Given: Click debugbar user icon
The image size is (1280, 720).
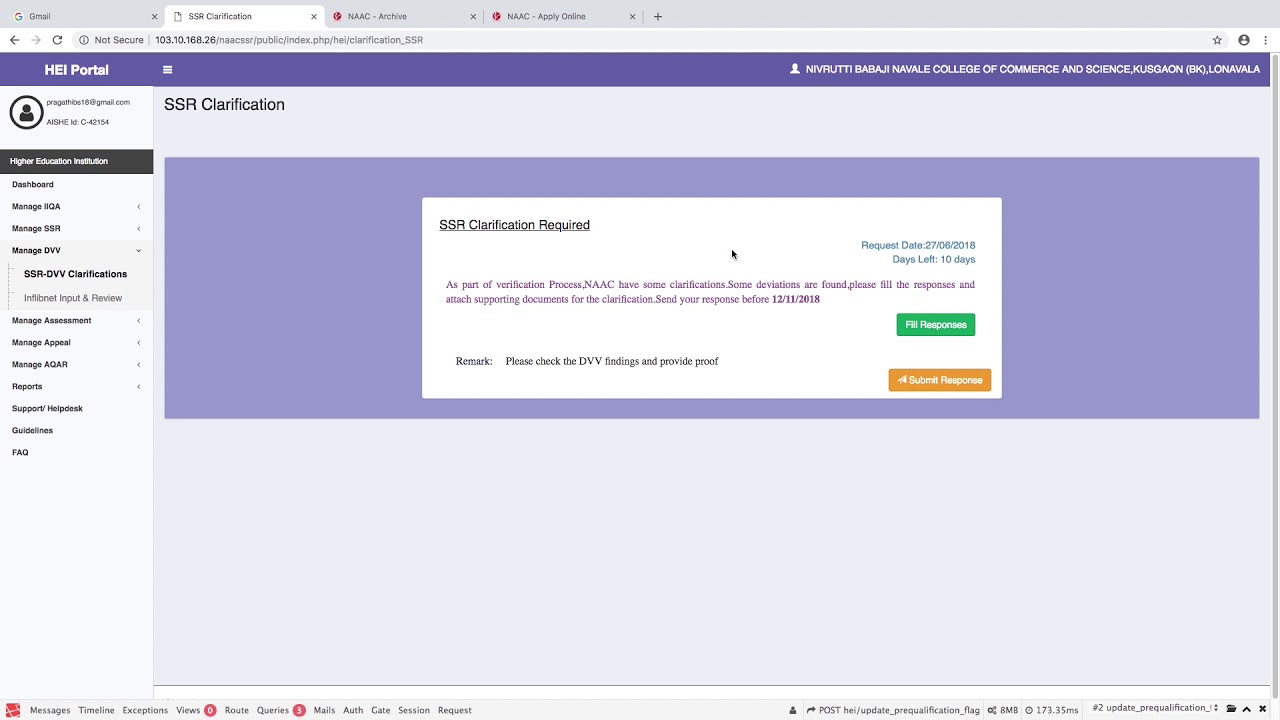Looking at the screenshot, I should tap(793, 710).
